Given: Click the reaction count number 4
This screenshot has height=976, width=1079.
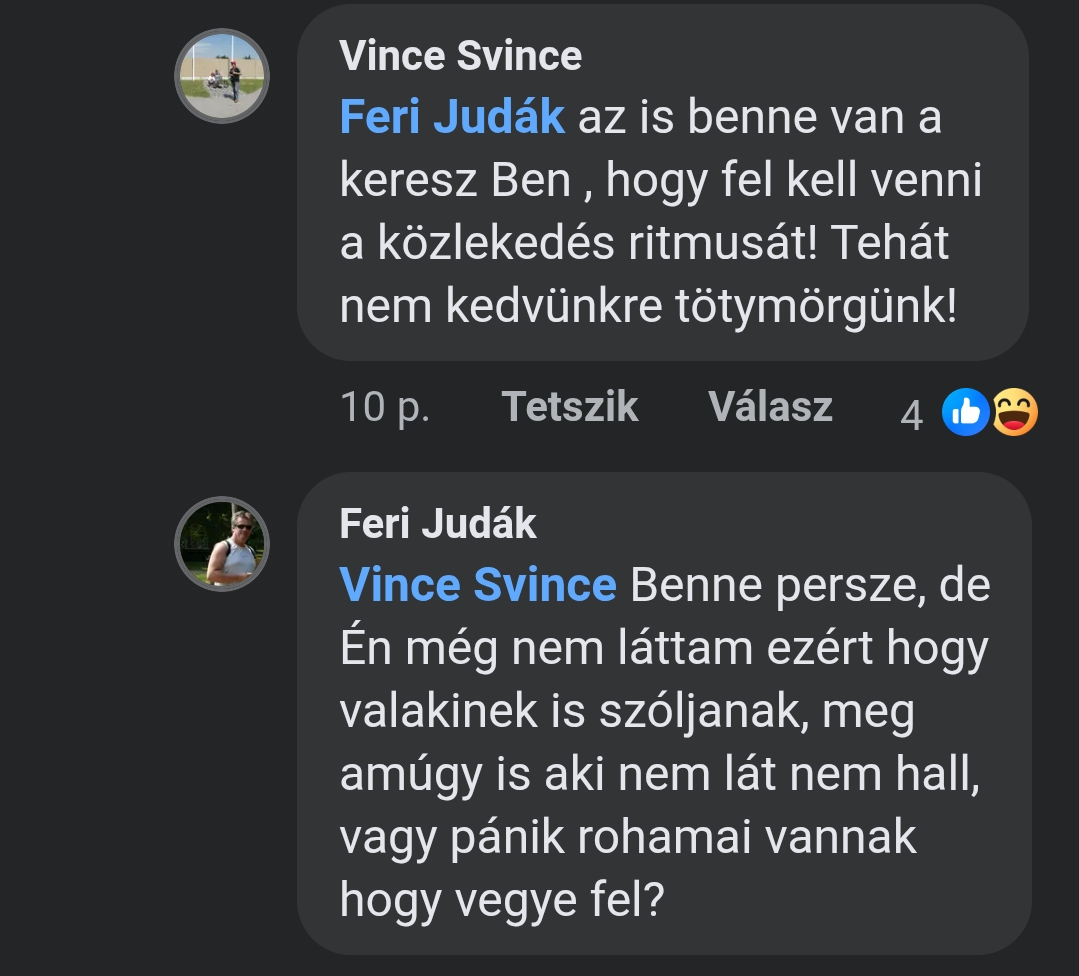Looking at the screenshot, I should [x=911, y=414].
